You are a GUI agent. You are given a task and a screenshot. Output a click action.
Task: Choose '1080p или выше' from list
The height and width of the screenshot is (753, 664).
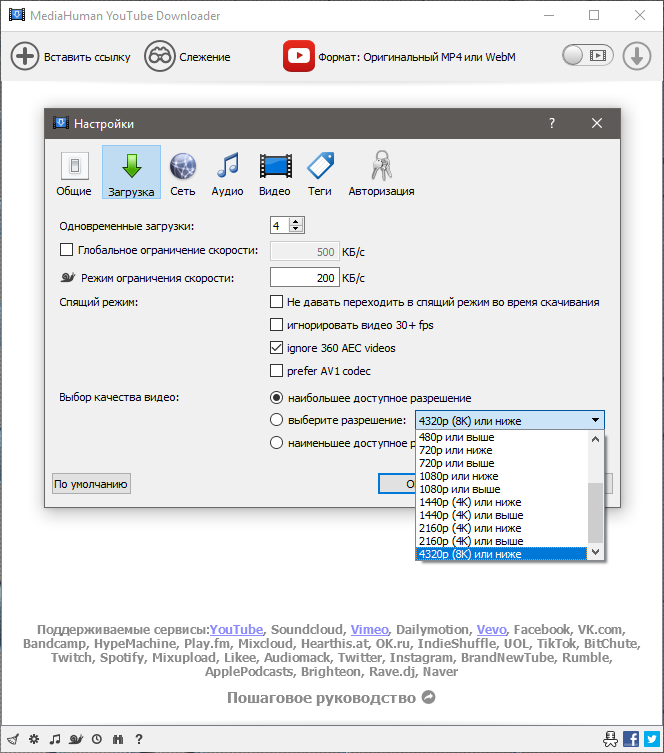tap(501, 489)
